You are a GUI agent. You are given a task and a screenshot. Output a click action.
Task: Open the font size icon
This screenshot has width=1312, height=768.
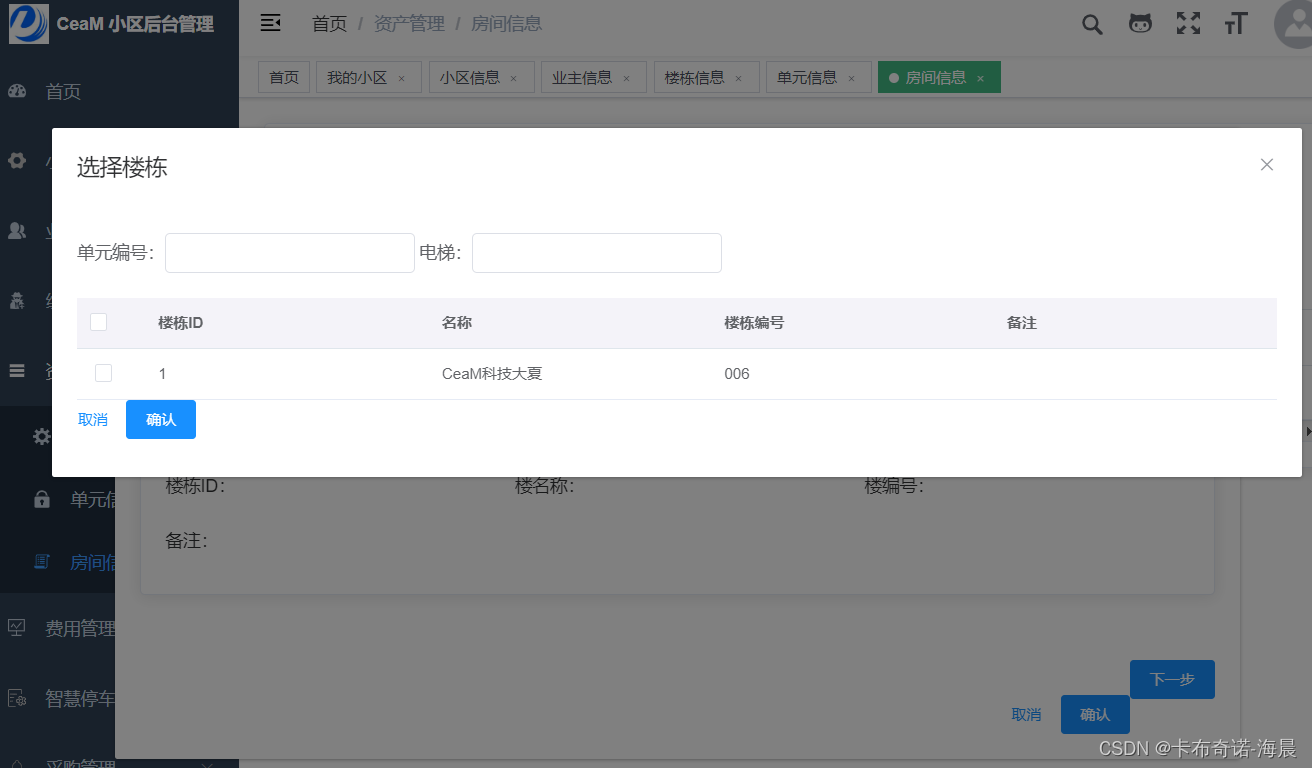(x=1236, y=24)
